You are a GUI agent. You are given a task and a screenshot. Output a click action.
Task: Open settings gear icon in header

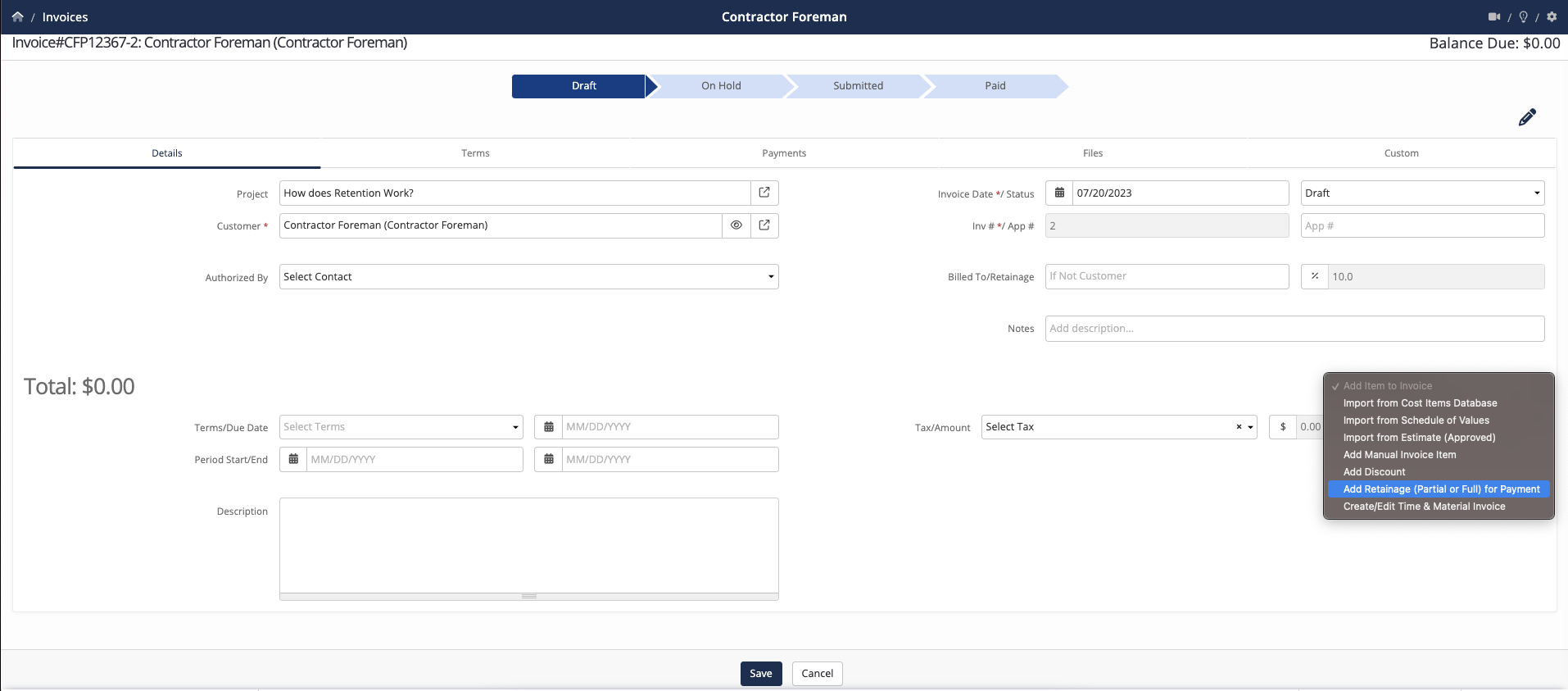pos(1552,16)
